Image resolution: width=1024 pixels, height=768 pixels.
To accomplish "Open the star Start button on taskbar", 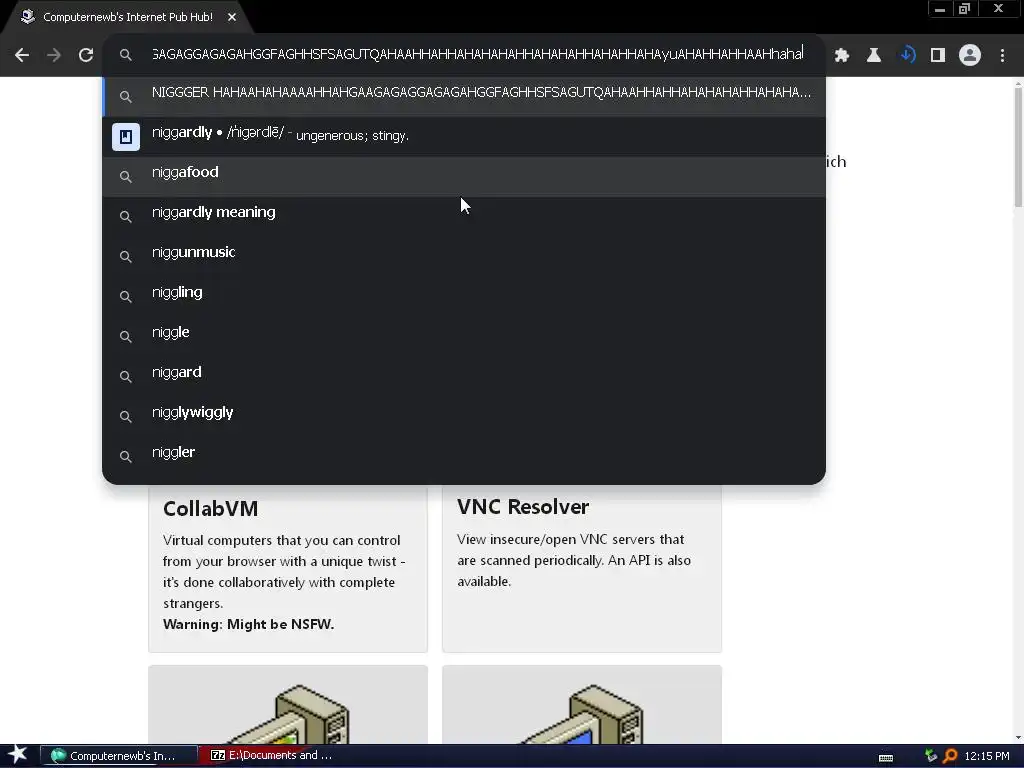I will tap(18, 755).
